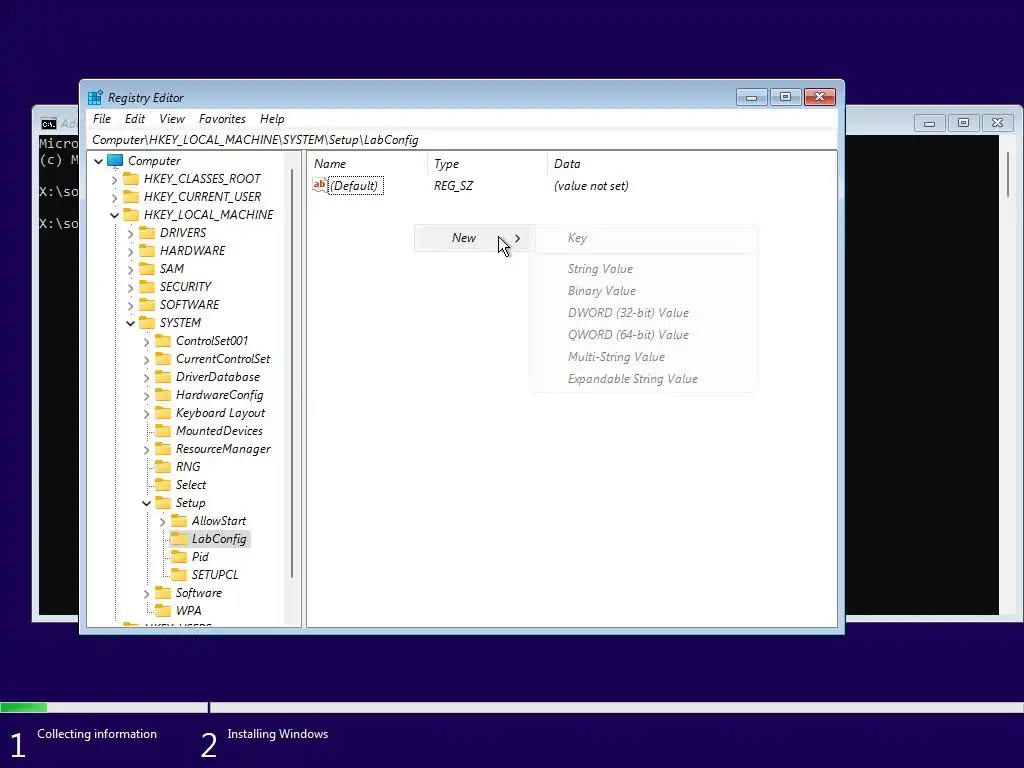Click the HardwareConfig folder icon
This screenshot has width=1024, height=768.
click(163, 394)
